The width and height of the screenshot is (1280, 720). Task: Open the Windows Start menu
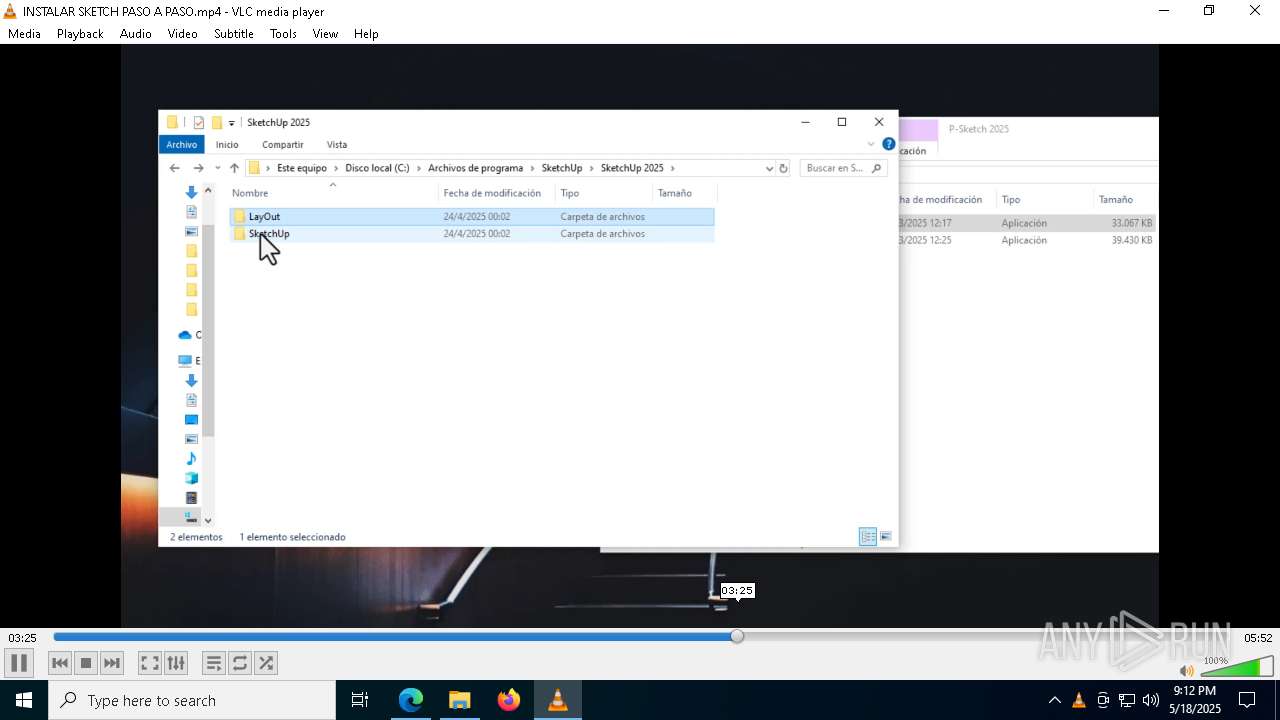click(24, 700)
